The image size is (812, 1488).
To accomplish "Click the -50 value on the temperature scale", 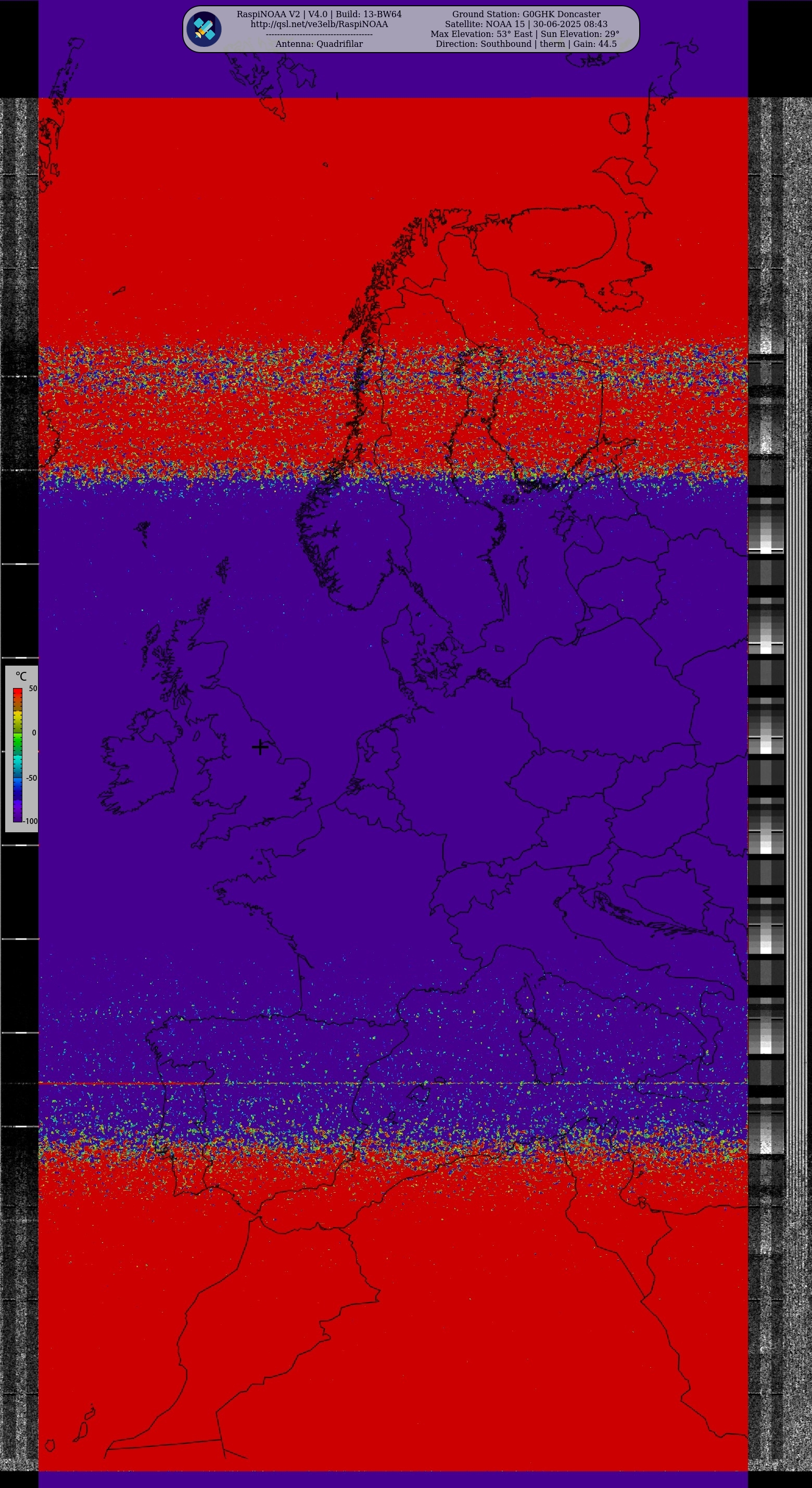I will click(x=31, y=778).
